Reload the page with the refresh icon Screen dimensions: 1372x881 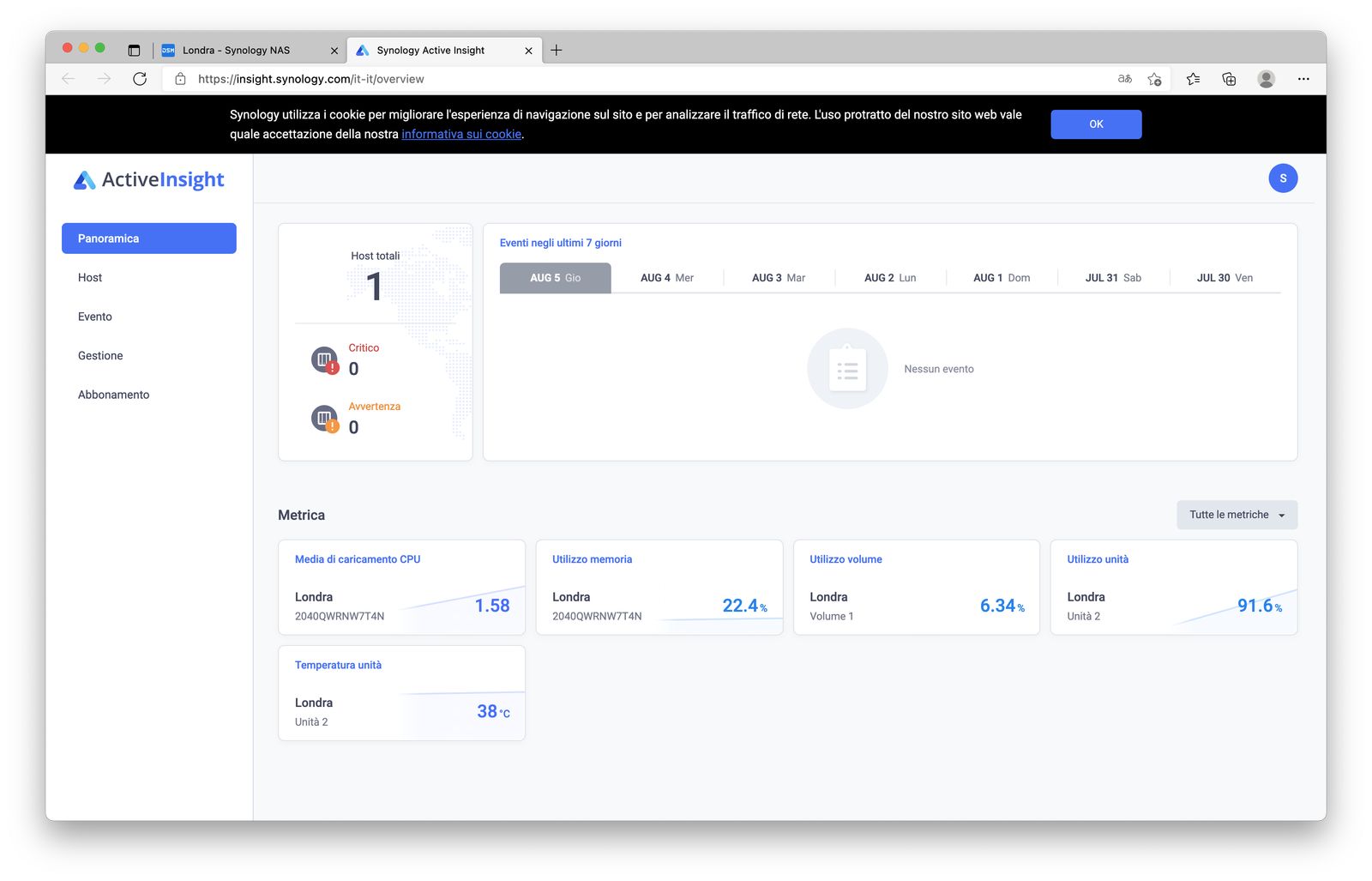[x=140, y=79]
